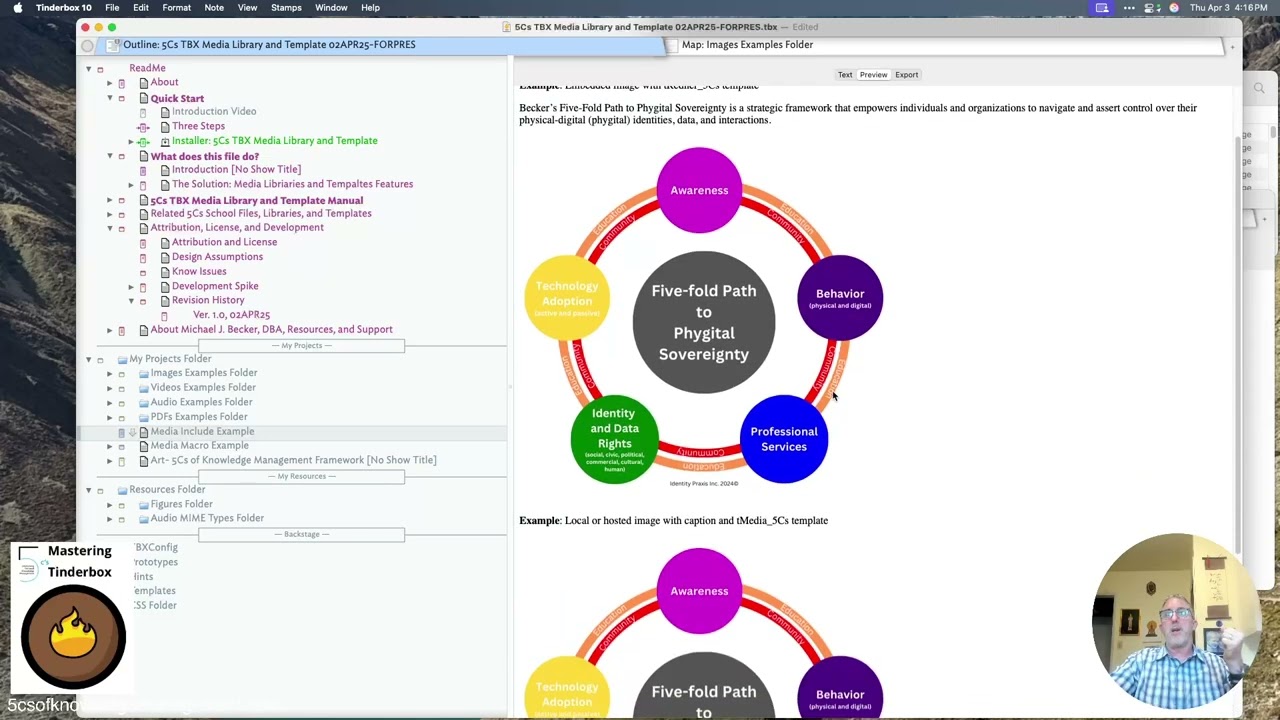
Task: Switch to the Text pane
Action: 845,75
